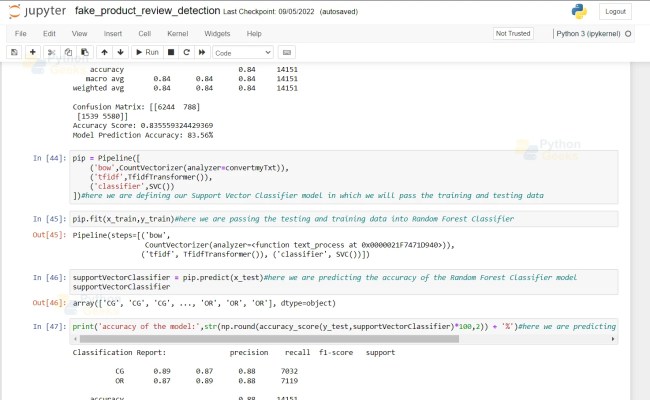Screen dimensions: 650x400
Task: Click the save and checkpoint icon
Action: tap(14, 52)
